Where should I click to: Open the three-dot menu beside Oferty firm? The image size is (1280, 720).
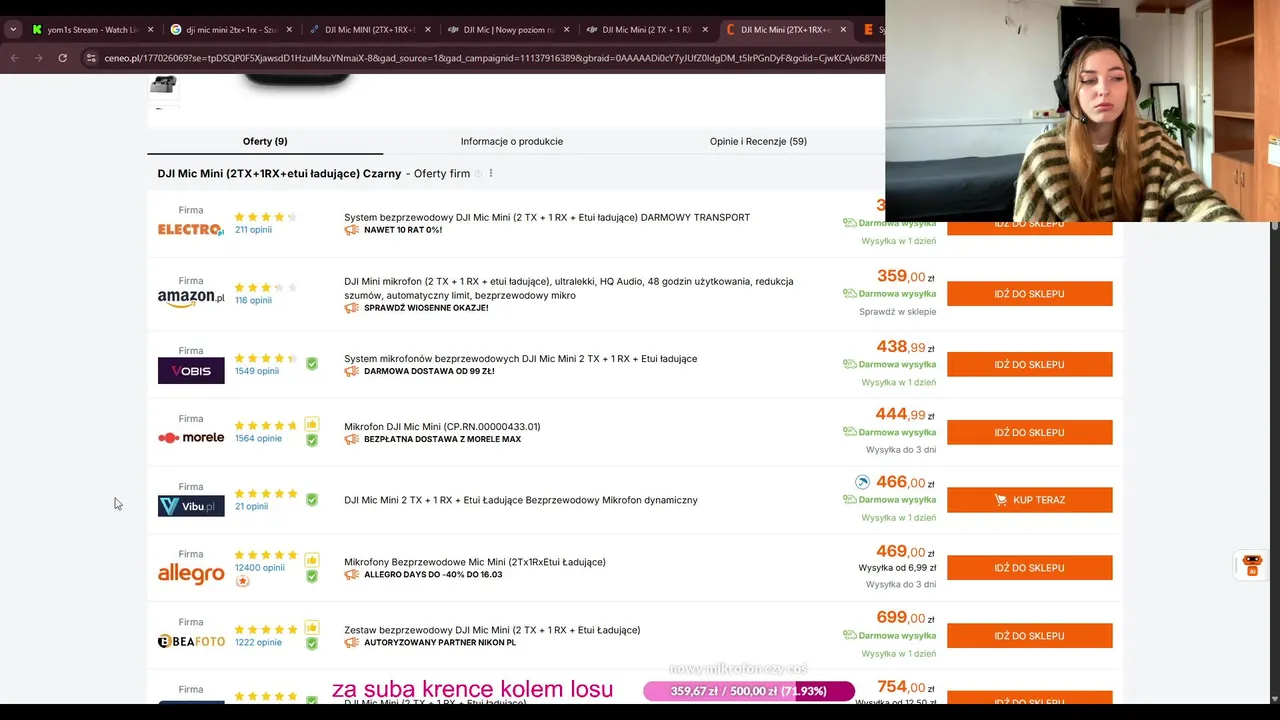coord(490,173)
